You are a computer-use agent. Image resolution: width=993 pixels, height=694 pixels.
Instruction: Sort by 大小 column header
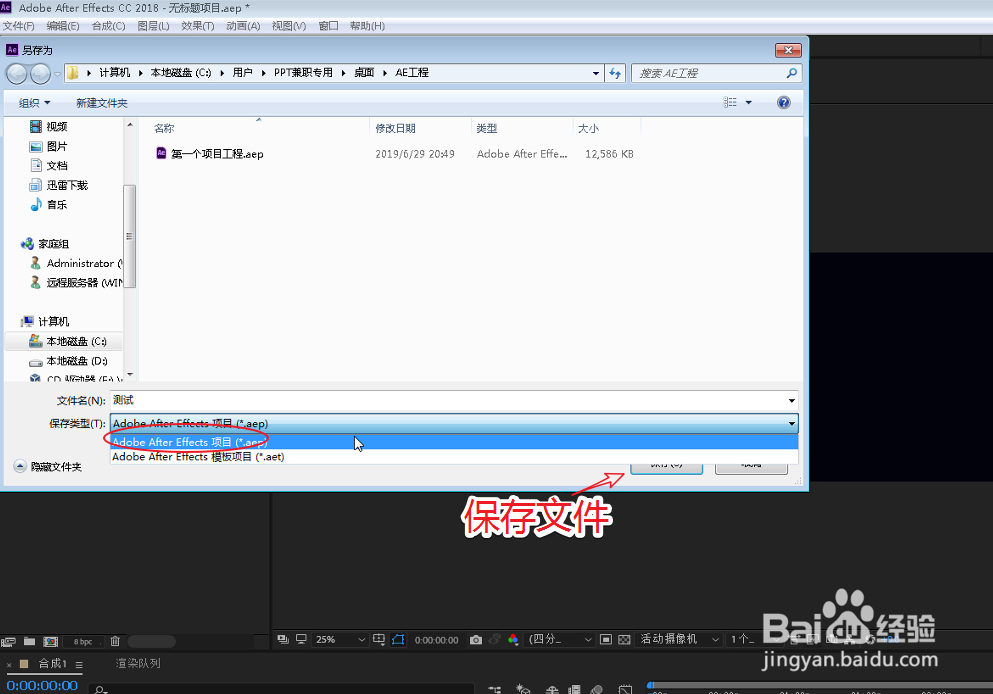(x=607, y=129)
